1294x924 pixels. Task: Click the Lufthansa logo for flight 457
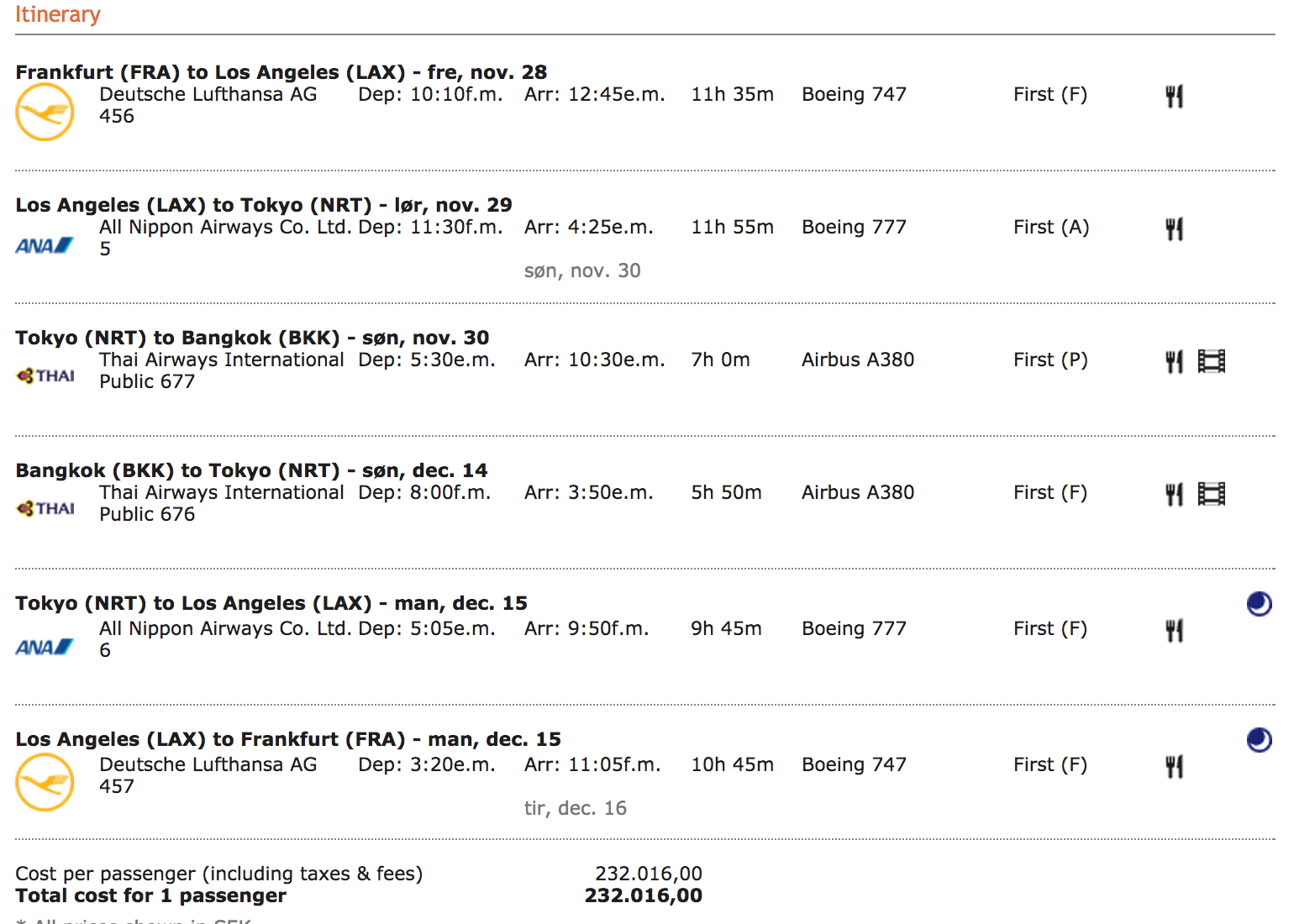coord(45,782)
